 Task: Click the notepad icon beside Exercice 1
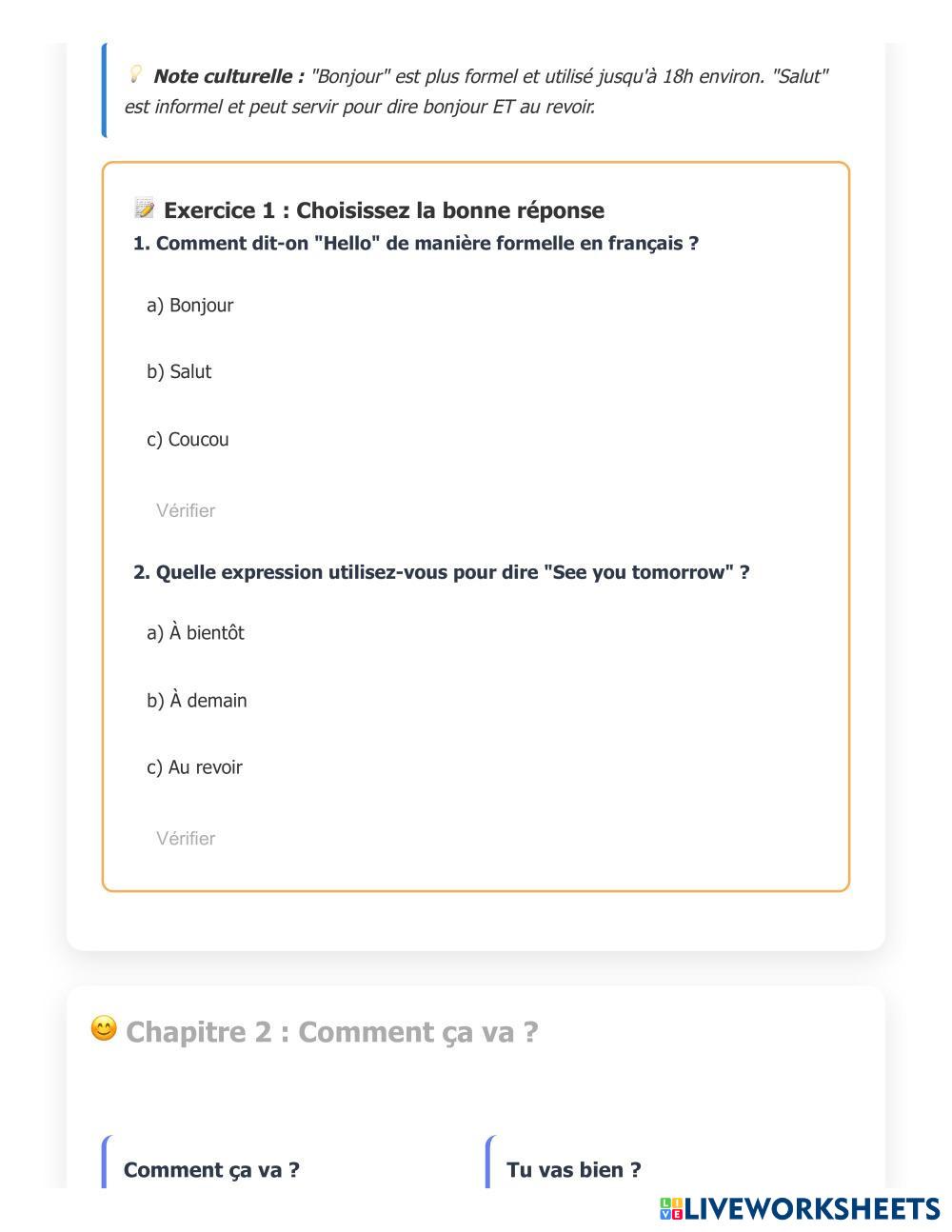coord(145,209)
